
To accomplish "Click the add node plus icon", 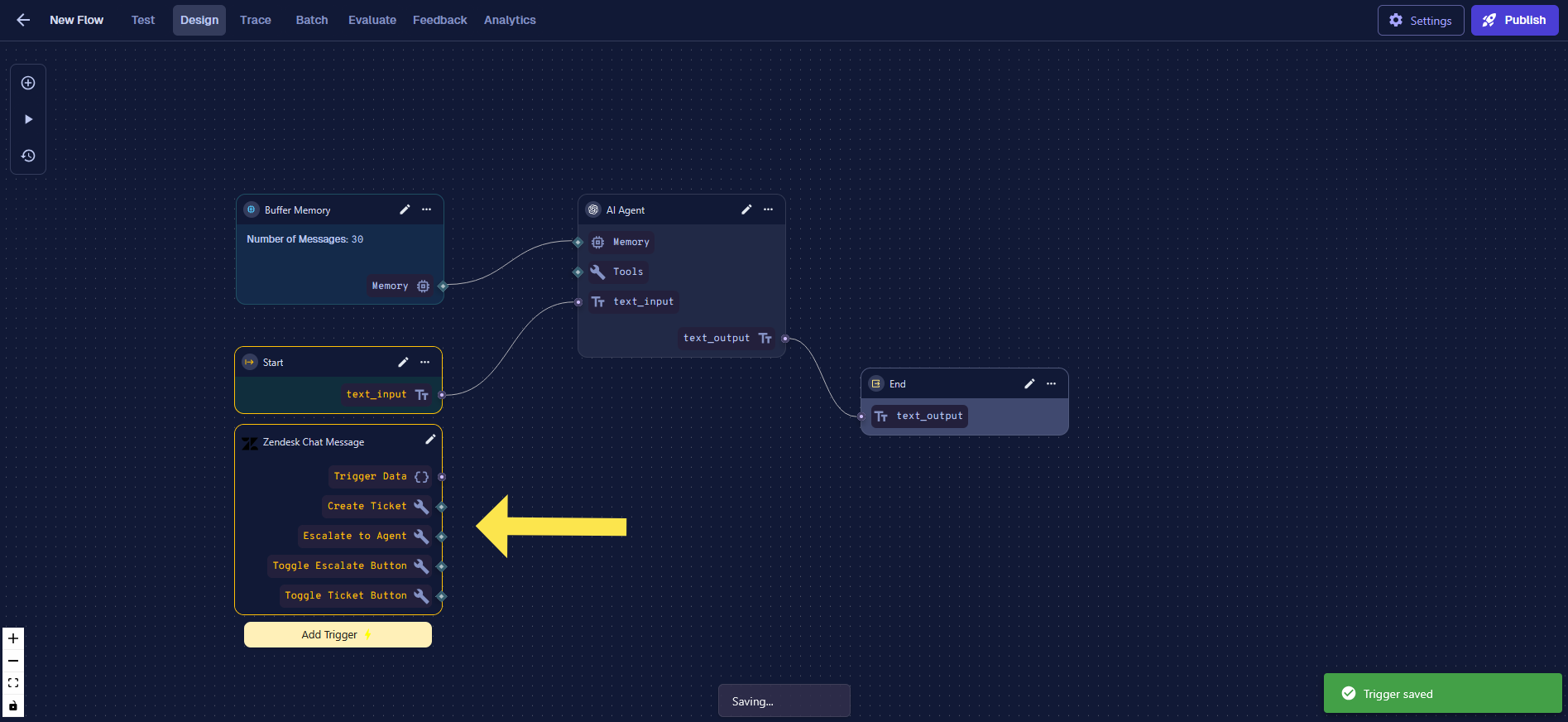I will click(28, 83).
